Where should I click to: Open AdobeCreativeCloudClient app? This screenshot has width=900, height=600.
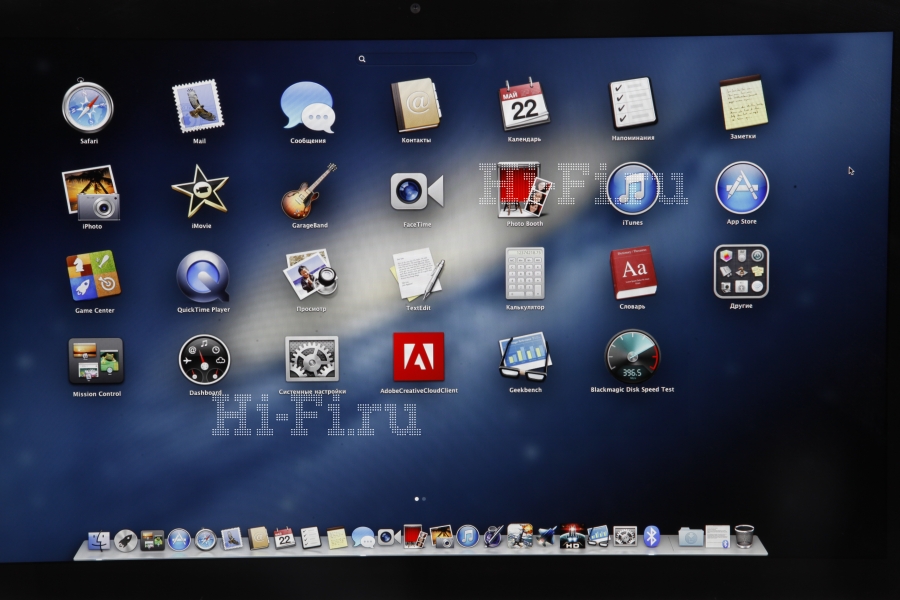click(x=418, y=357)
